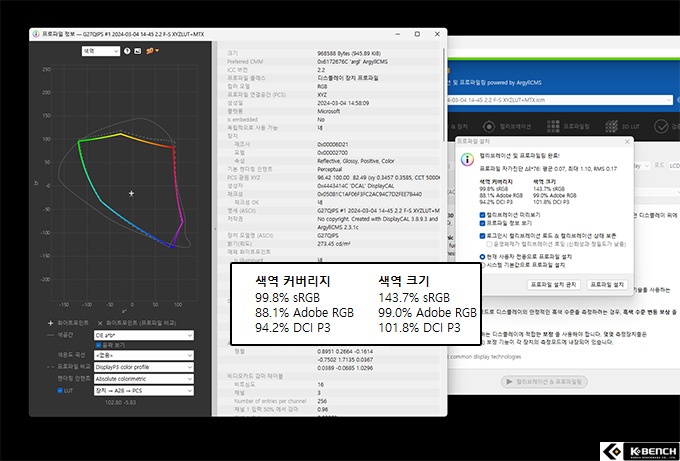
Task: Click the white point cross marker in gamut plot
Action: (131, 193)
